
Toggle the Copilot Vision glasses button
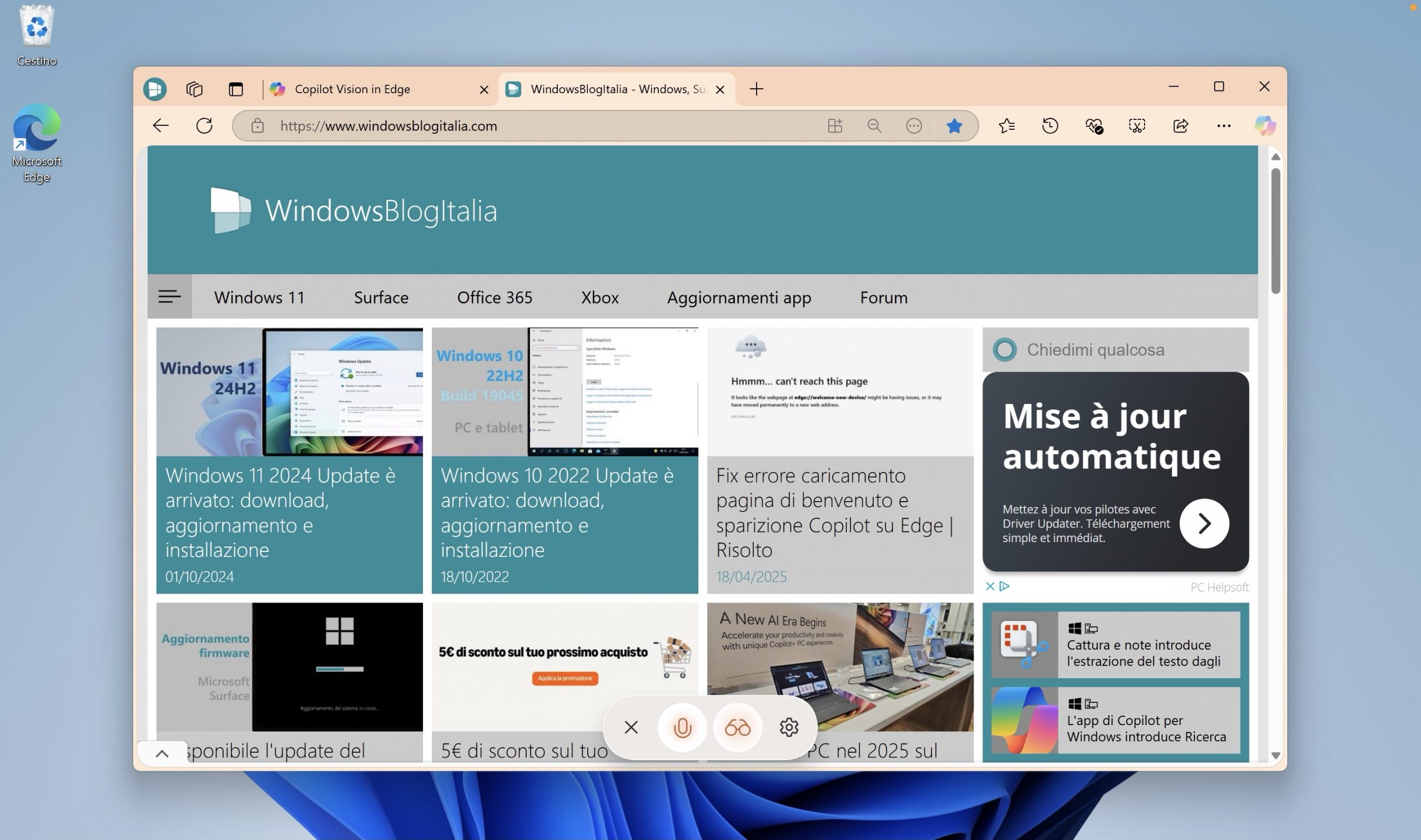[737, 727]
